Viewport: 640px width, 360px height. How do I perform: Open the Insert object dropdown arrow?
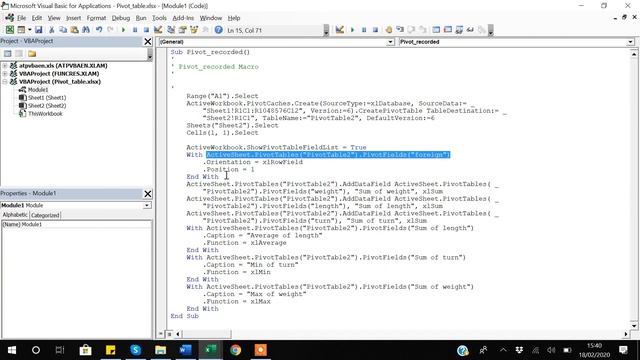29,30
